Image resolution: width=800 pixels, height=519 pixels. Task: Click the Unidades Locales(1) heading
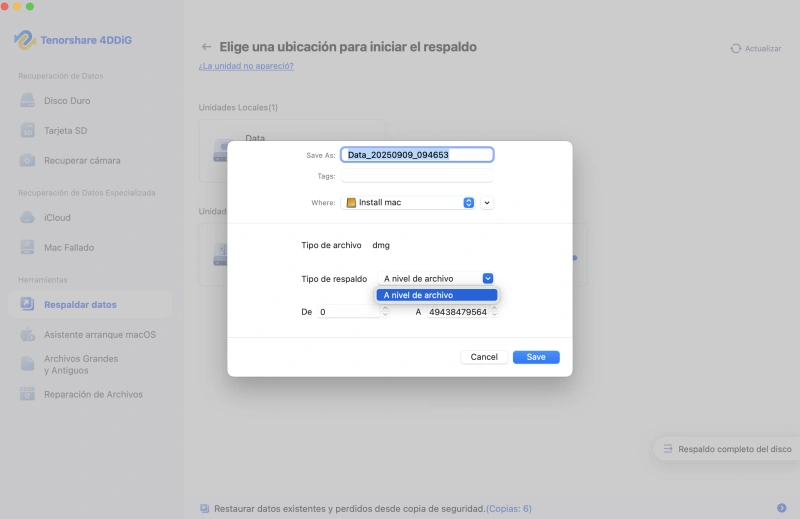[x=238, y=108]
